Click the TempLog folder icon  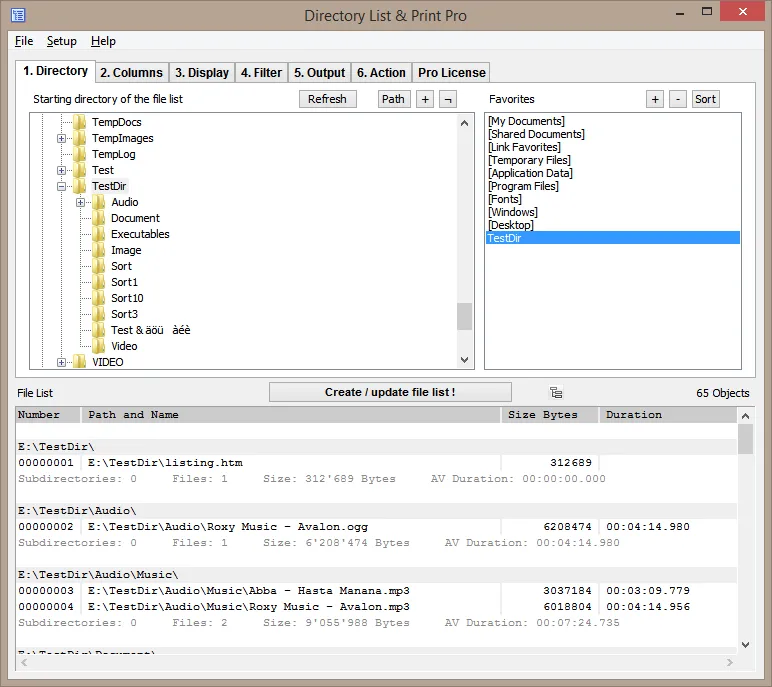click(80, 154)
